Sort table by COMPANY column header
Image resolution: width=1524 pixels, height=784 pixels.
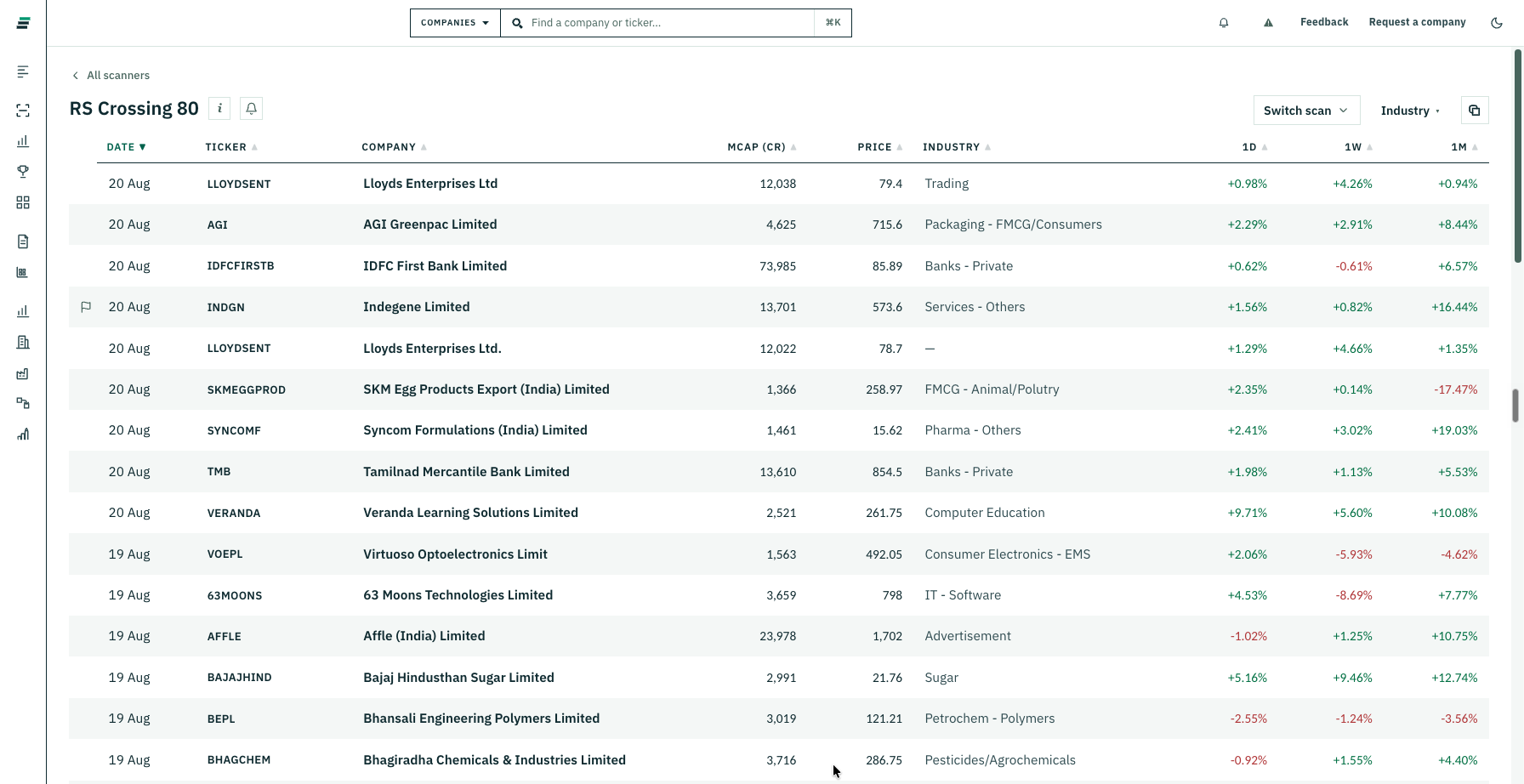[395, 147]
